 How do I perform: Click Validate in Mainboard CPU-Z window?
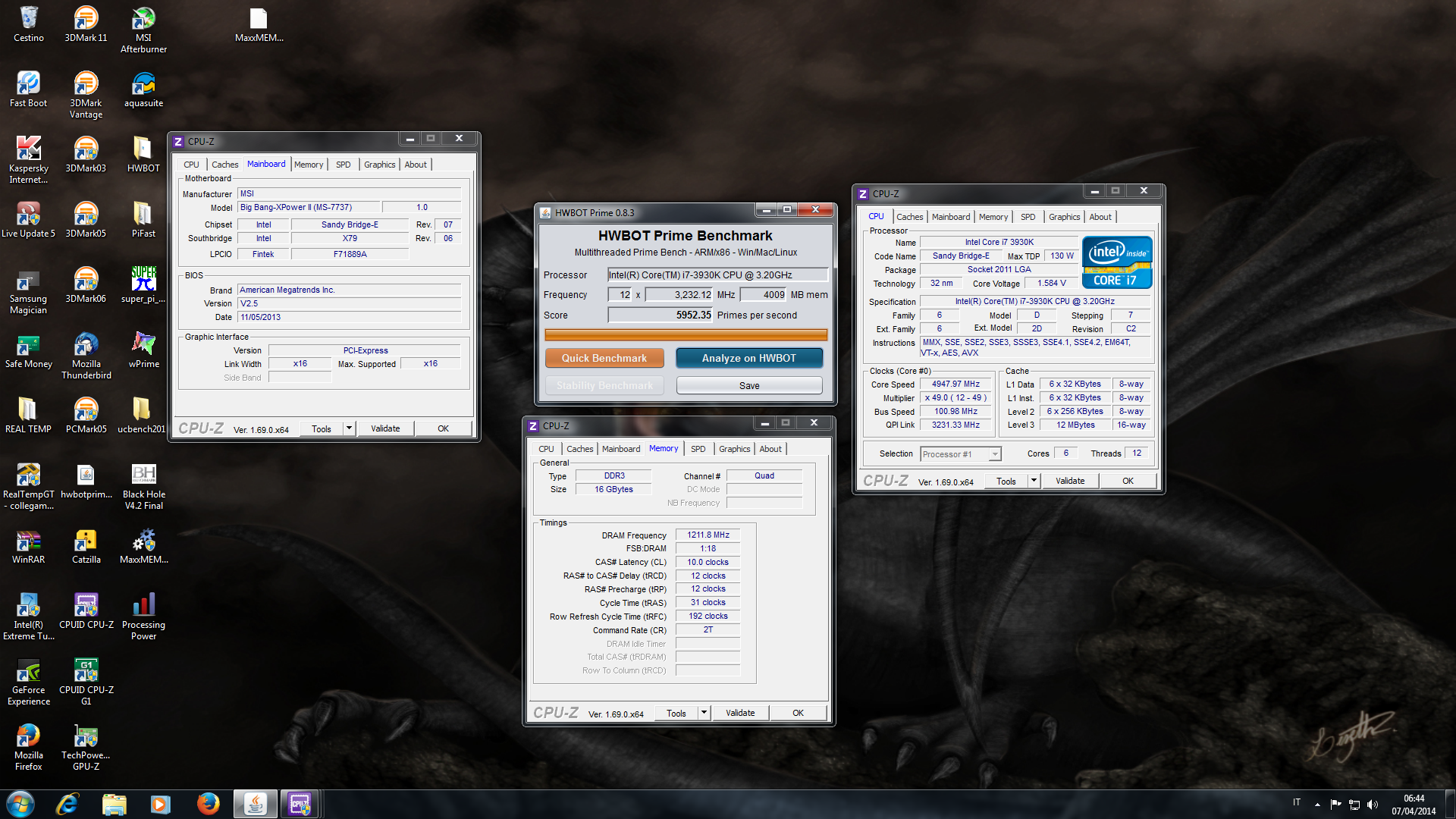[x=385, y=428]
